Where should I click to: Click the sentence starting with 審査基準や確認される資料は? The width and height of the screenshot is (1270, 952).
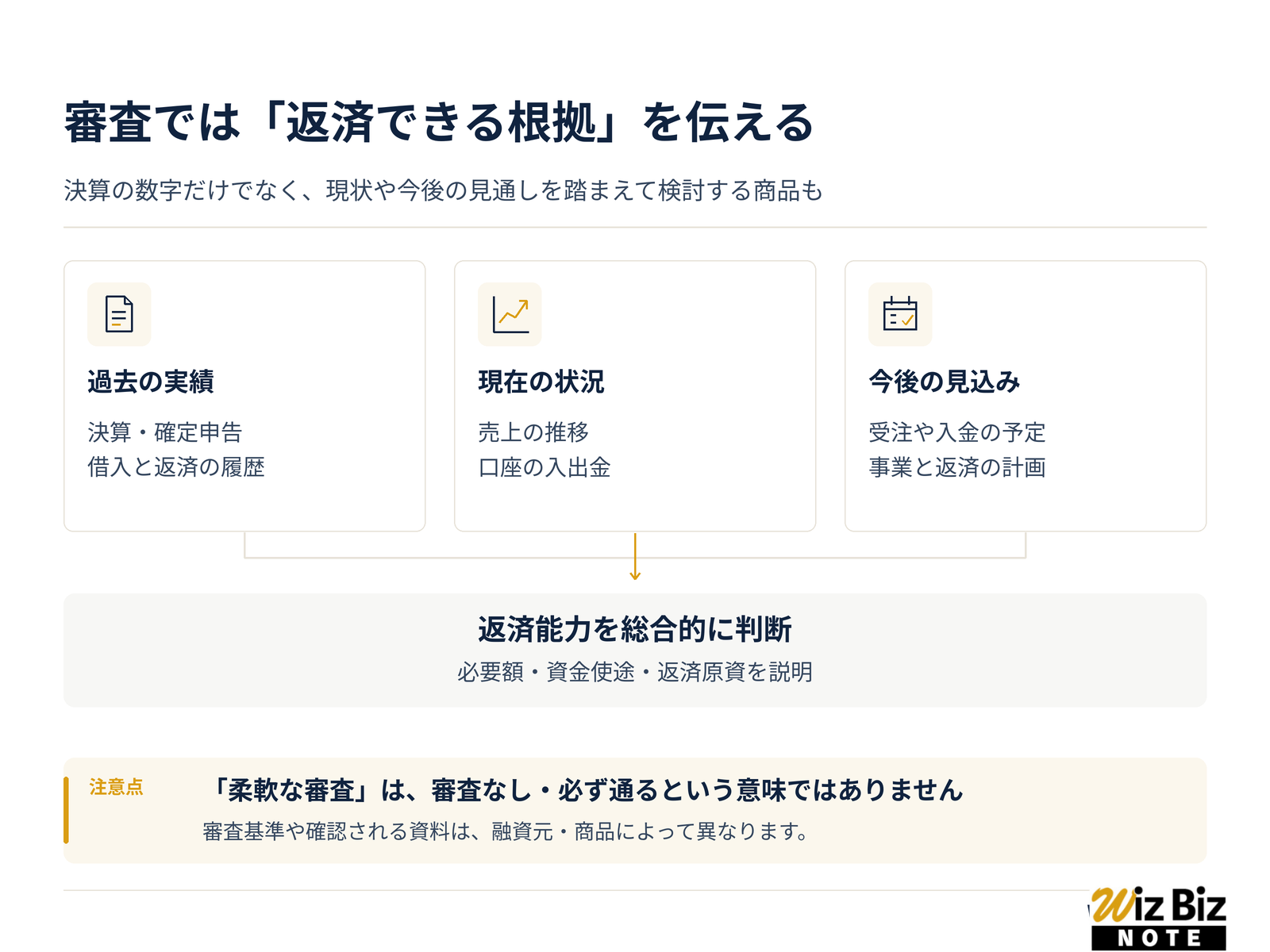(x=506, y=831)
